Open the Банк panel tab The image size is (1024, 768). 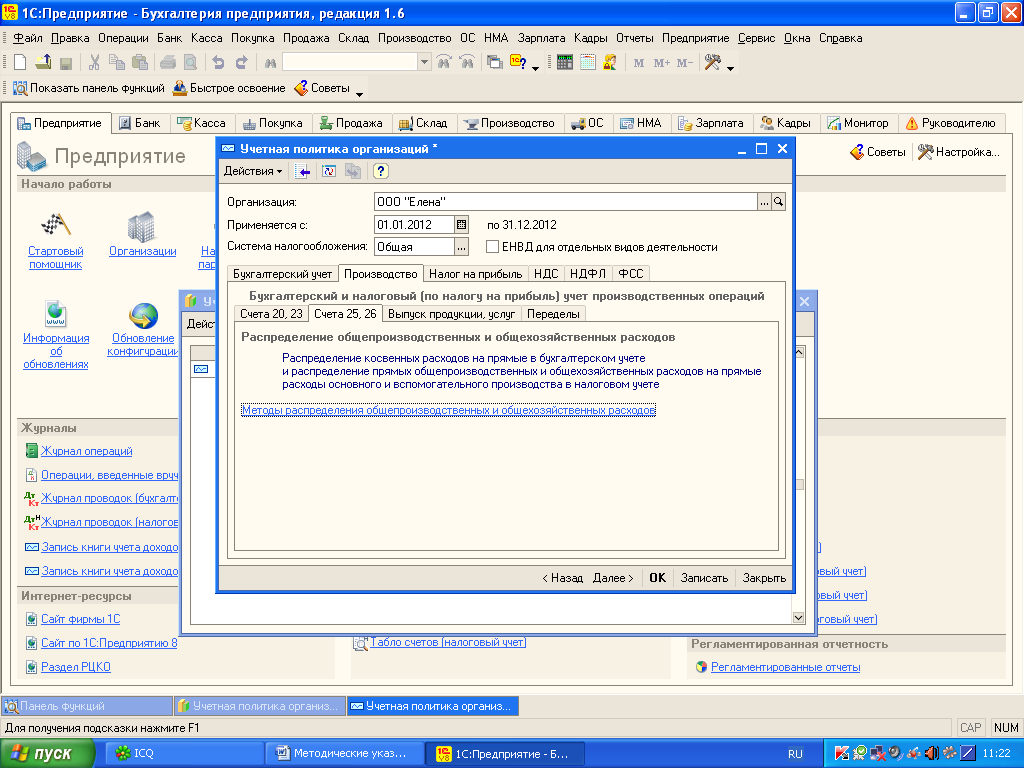pos(140,123)
